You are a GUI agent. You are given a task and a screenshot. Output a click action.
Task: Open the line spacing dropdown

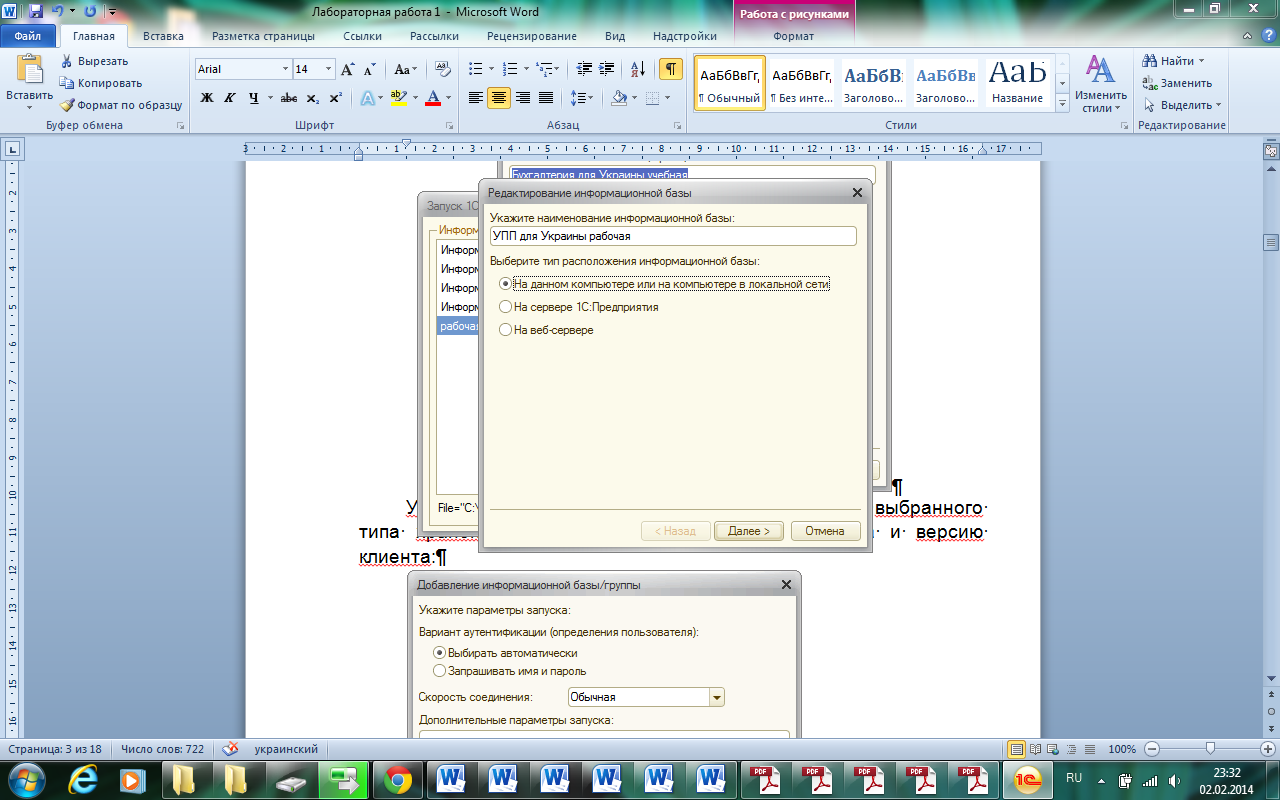pos(580,98)
